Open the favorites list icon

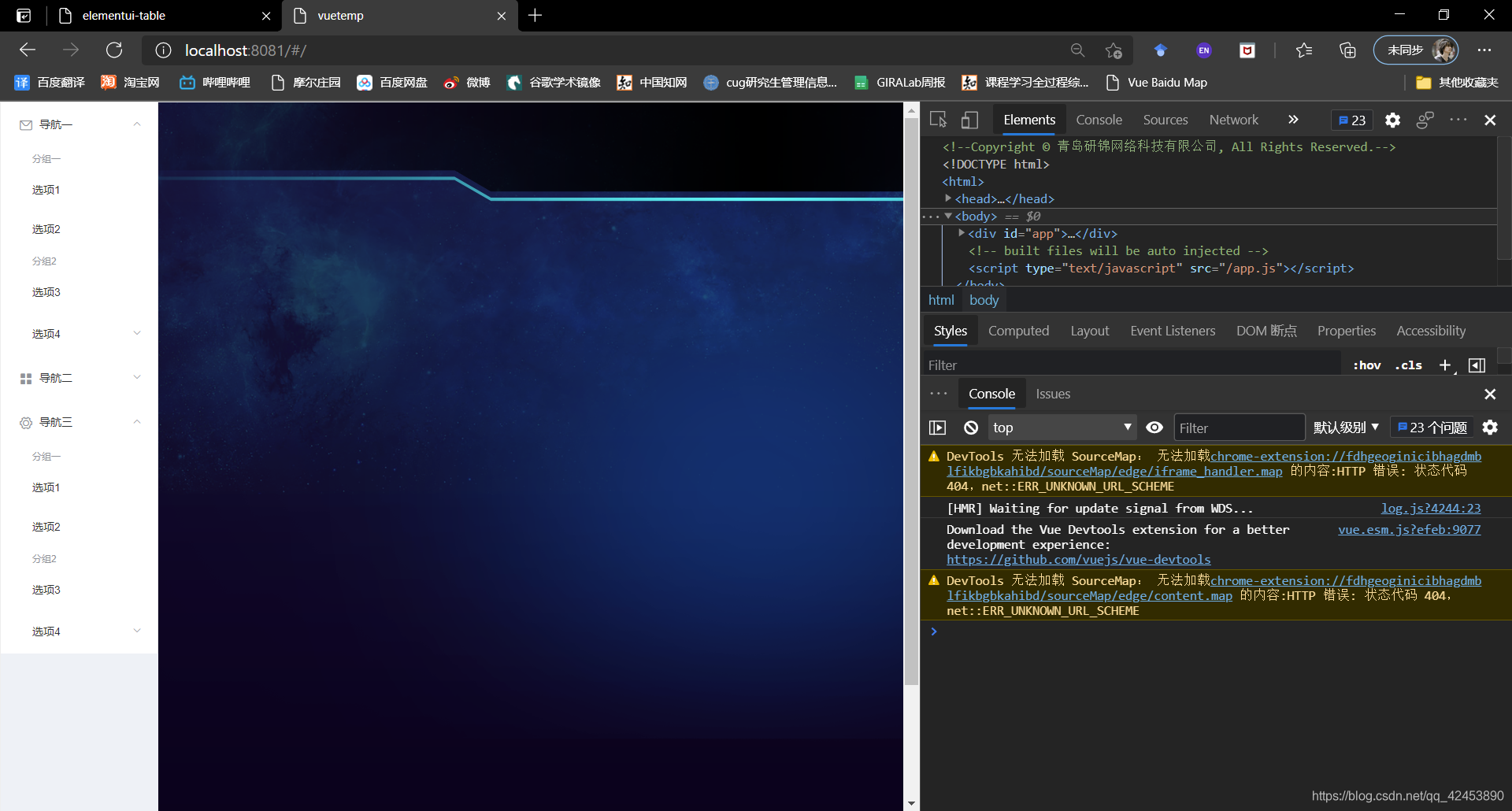click(1303, 50)
